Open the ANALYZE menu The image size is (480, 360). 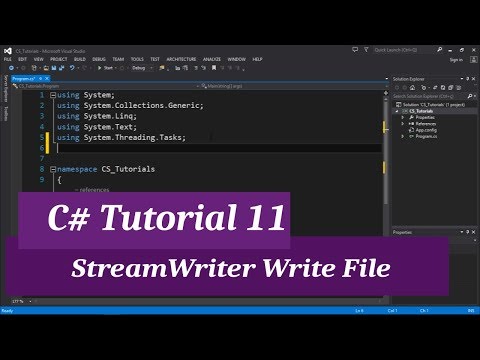click(x=212, y=59)
